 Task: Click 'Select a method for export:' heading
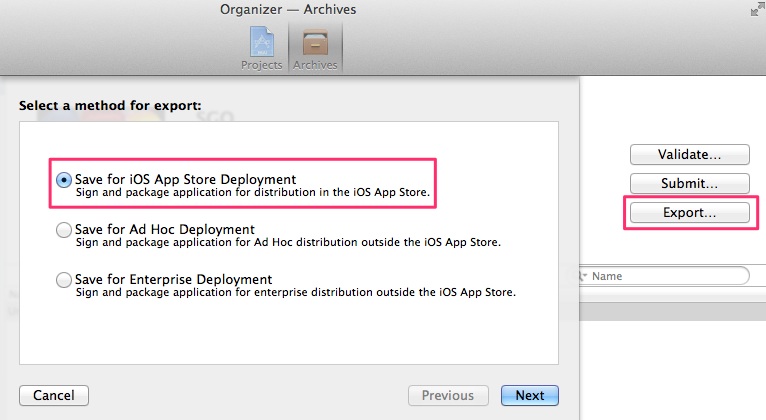[x=110, y=105]
